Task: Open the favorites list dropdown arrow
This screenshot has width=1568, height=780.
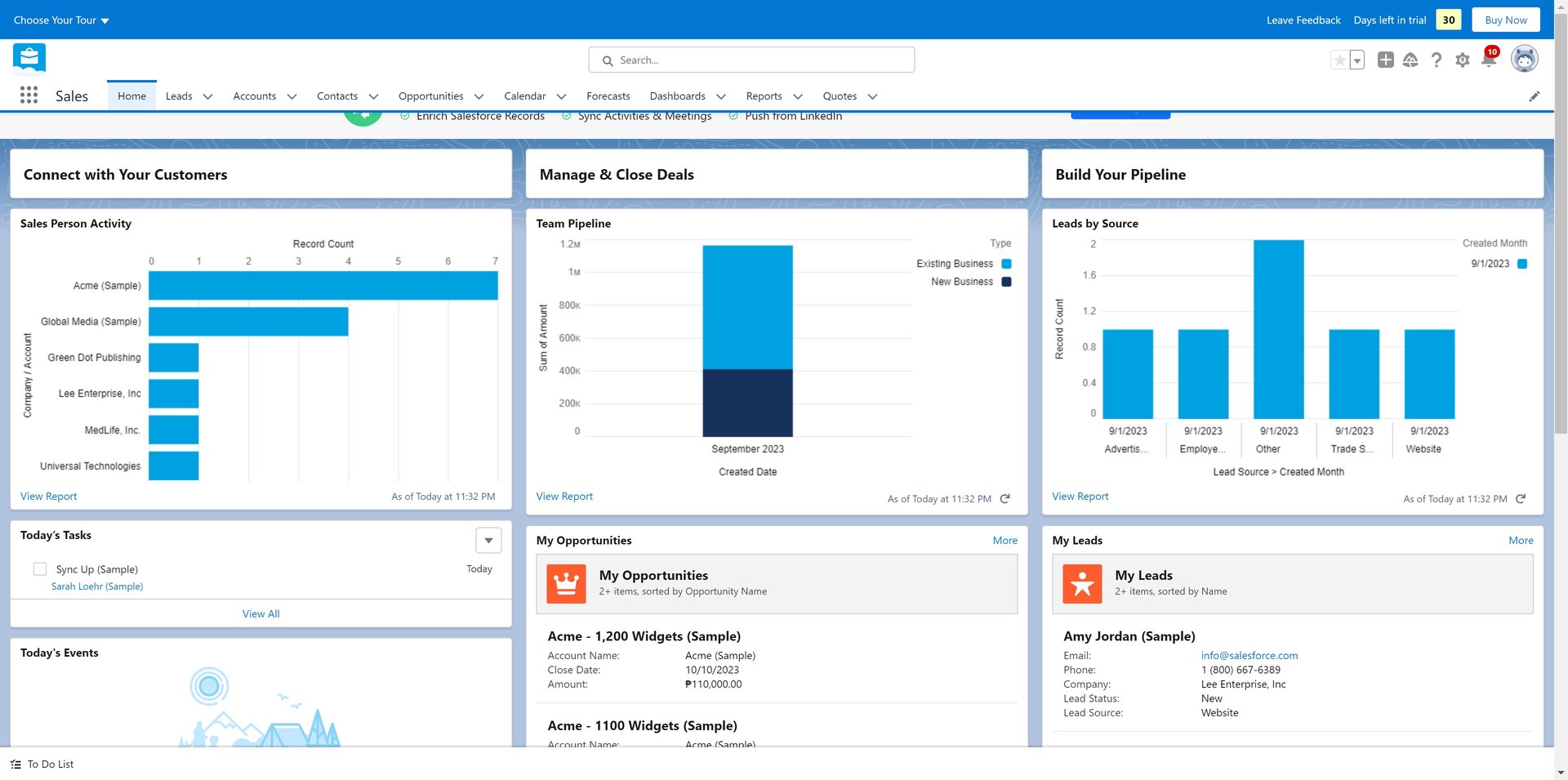Action: [1357, 60]
